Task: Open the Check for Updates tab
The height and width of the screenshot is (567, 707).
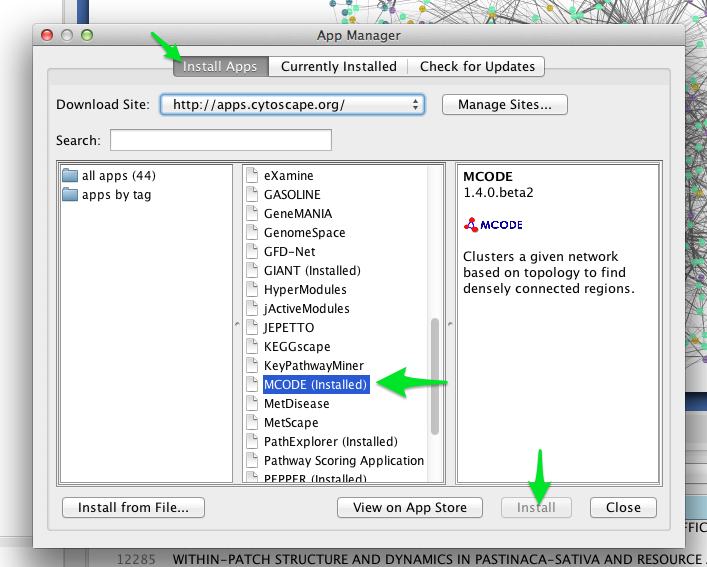Action: [477, 67]
